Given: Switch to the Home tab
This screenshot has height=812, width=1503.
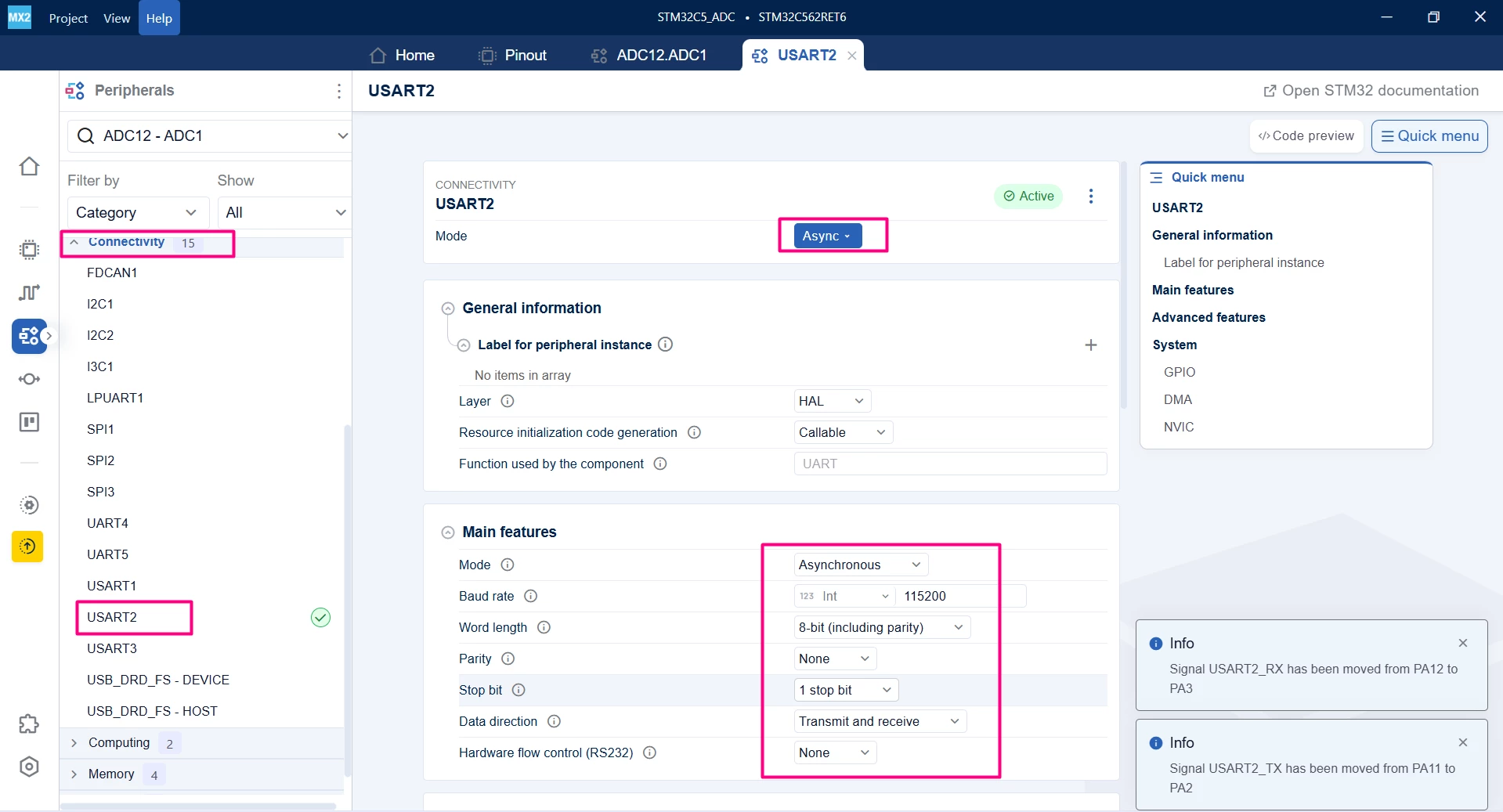Looking at the screenshot, I should pos(402,56).
